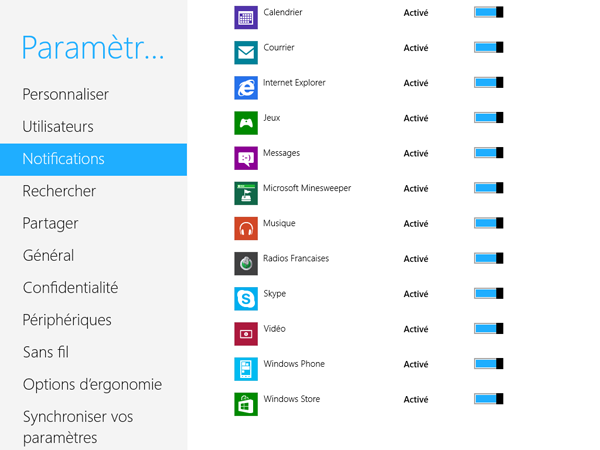Click the Windows Store bag icon
The image size is (600, 450).
[x=246, y=404]
